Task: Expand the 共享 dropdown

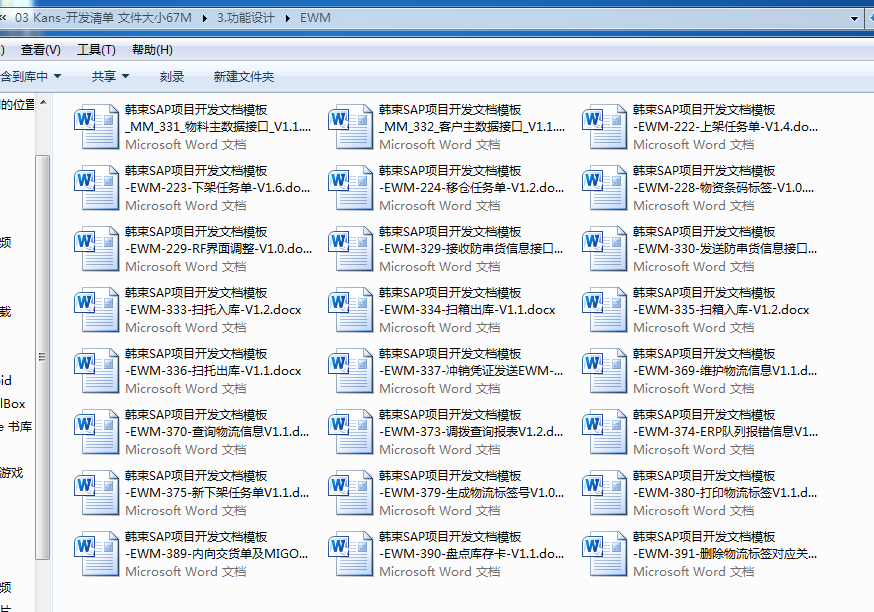Action: click(x=110, y=76)
